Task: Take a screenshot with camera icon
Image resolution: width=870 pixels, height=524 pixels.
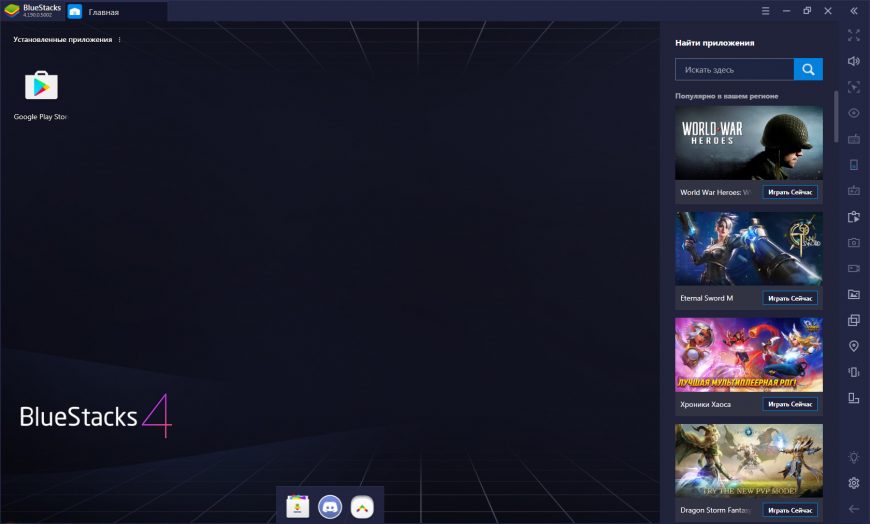Action: [x=854, y=242]
